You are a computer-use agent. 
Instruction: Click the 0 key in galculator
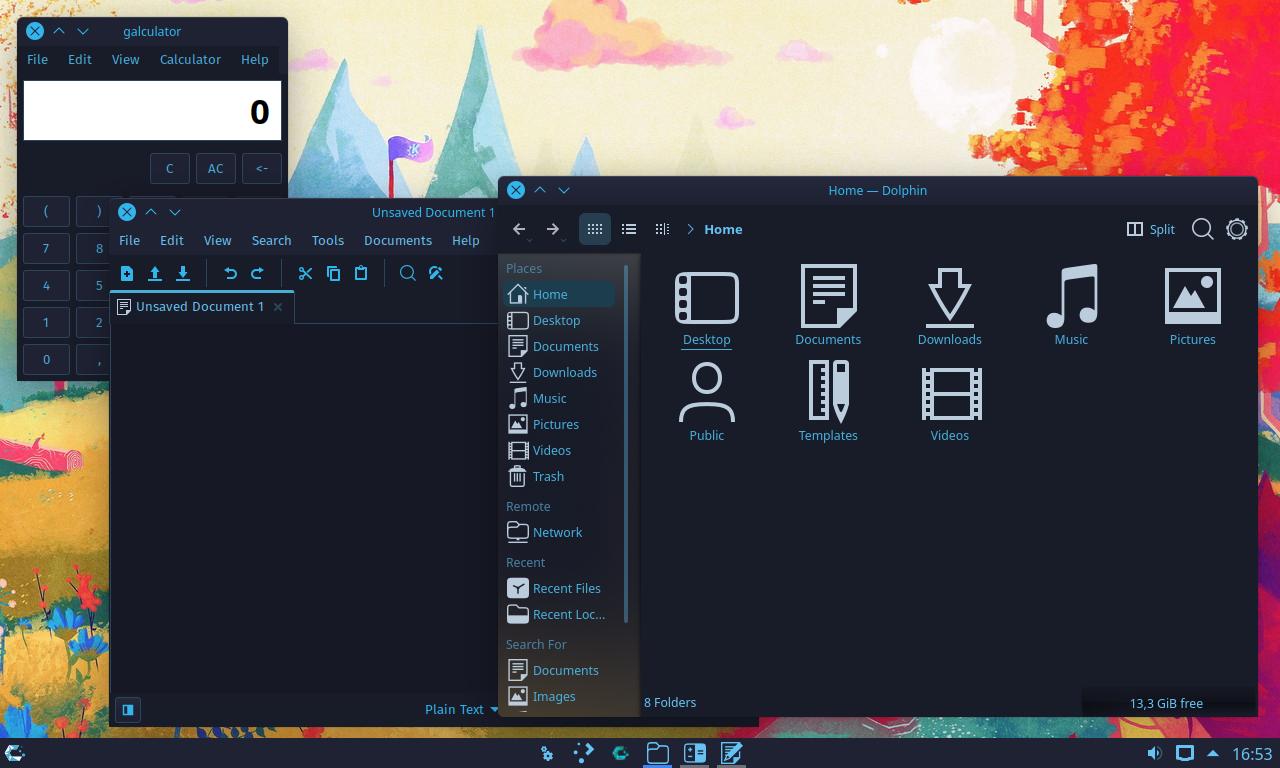tap(46, 359)
